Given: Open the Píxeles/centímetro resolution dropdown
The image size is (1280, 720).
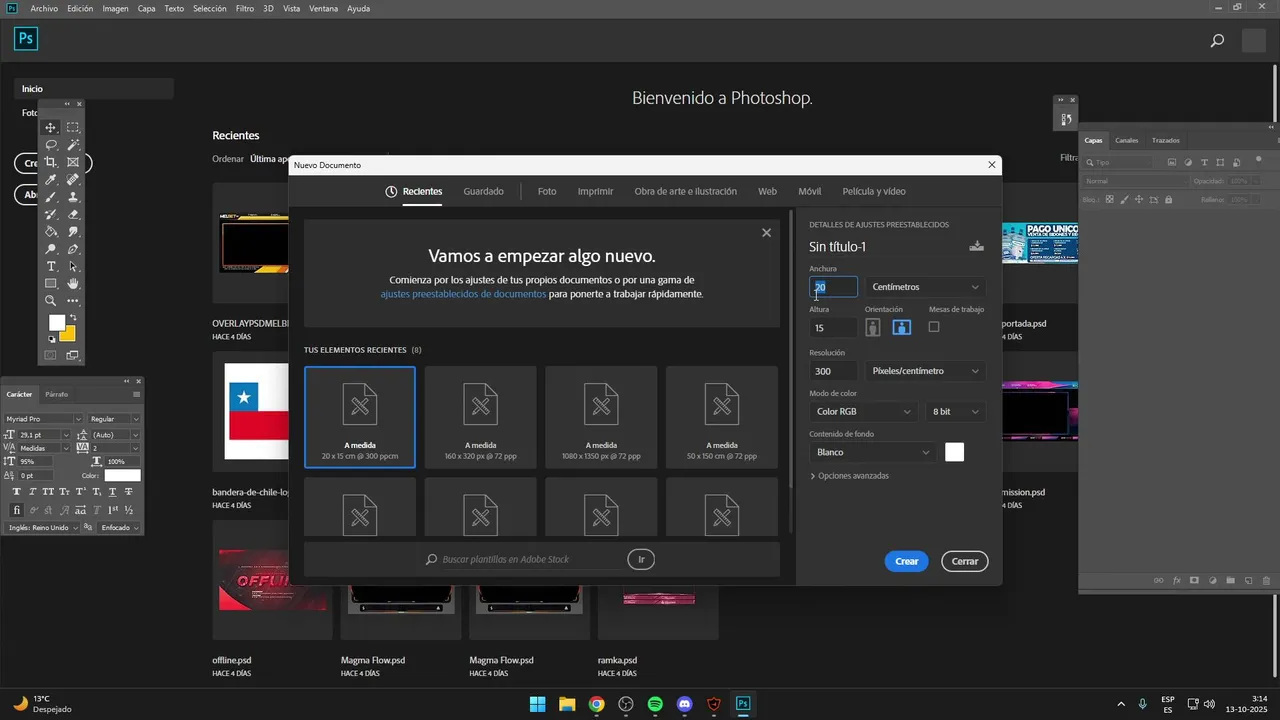Looking at the screenshot, I should [x=925, y=371].
